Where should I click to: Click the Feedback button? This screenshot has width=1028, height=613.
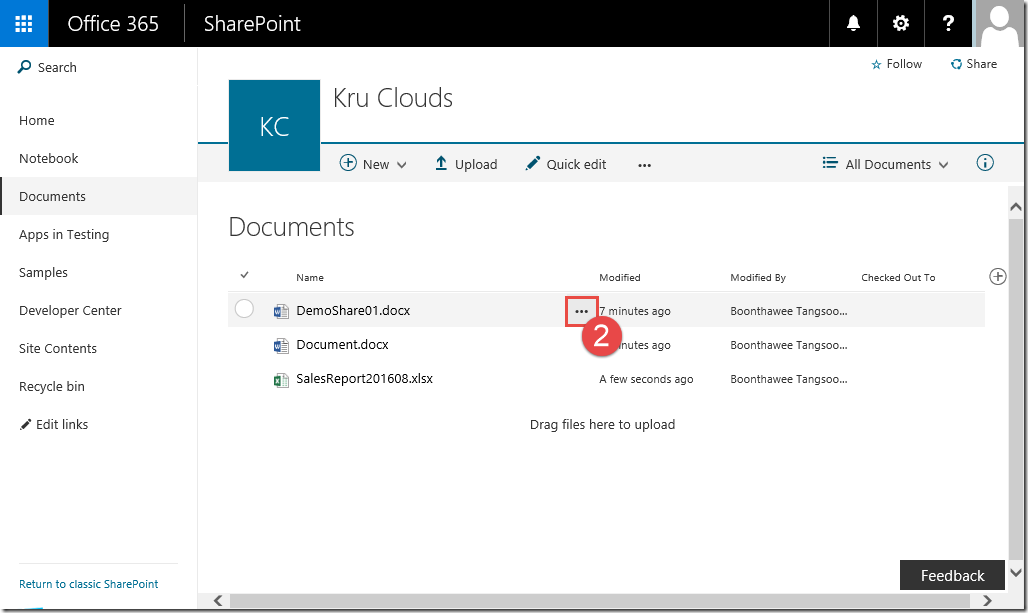tap(952, 575)
